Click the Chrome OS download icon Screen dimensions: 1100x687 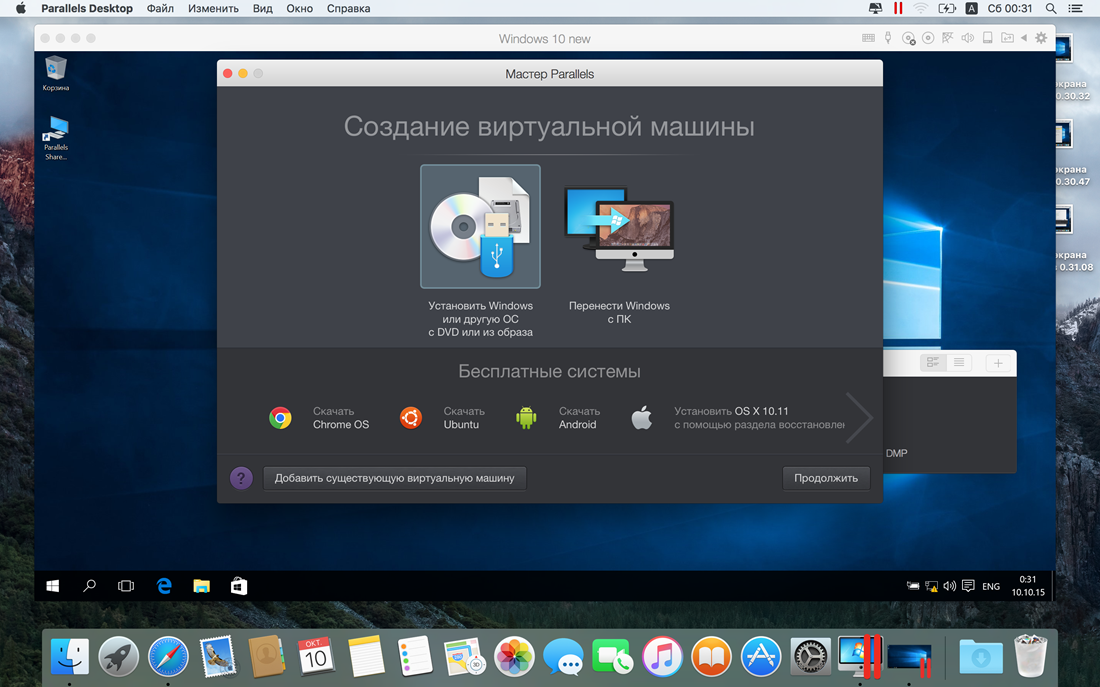(281, 418)
